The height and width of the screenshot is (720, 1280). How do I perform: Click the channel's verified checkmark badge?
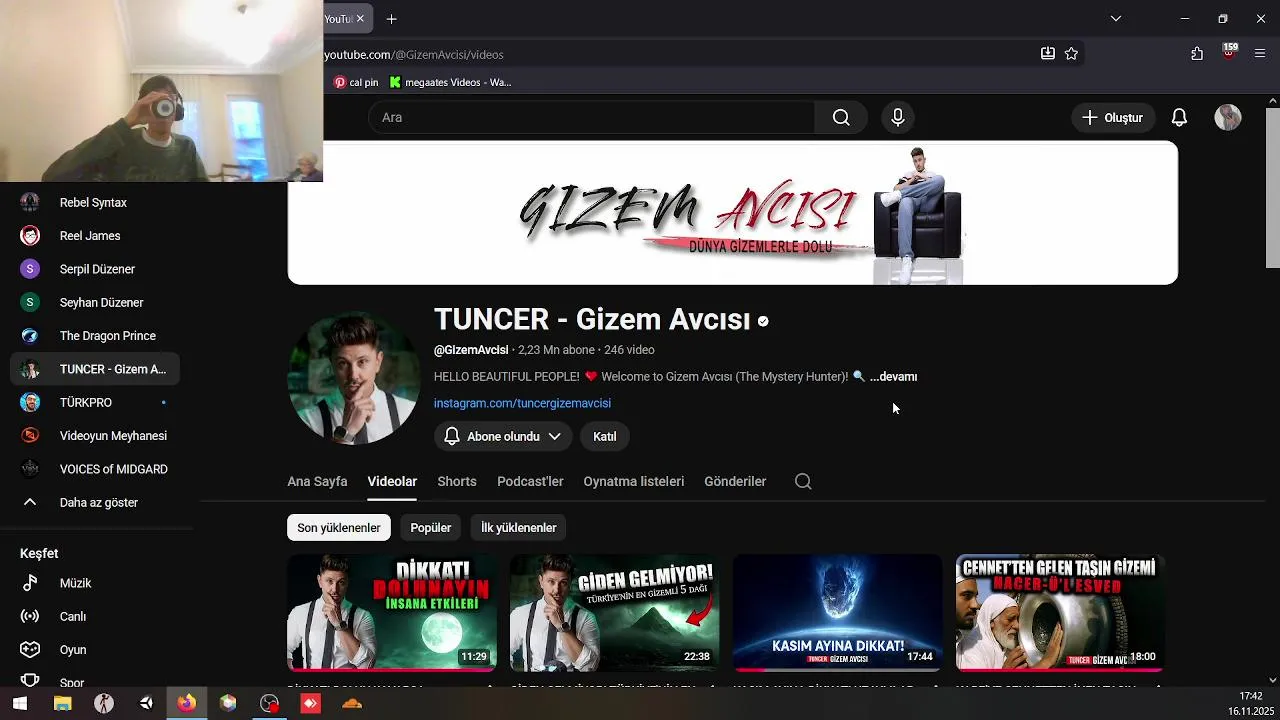point(763,321)
